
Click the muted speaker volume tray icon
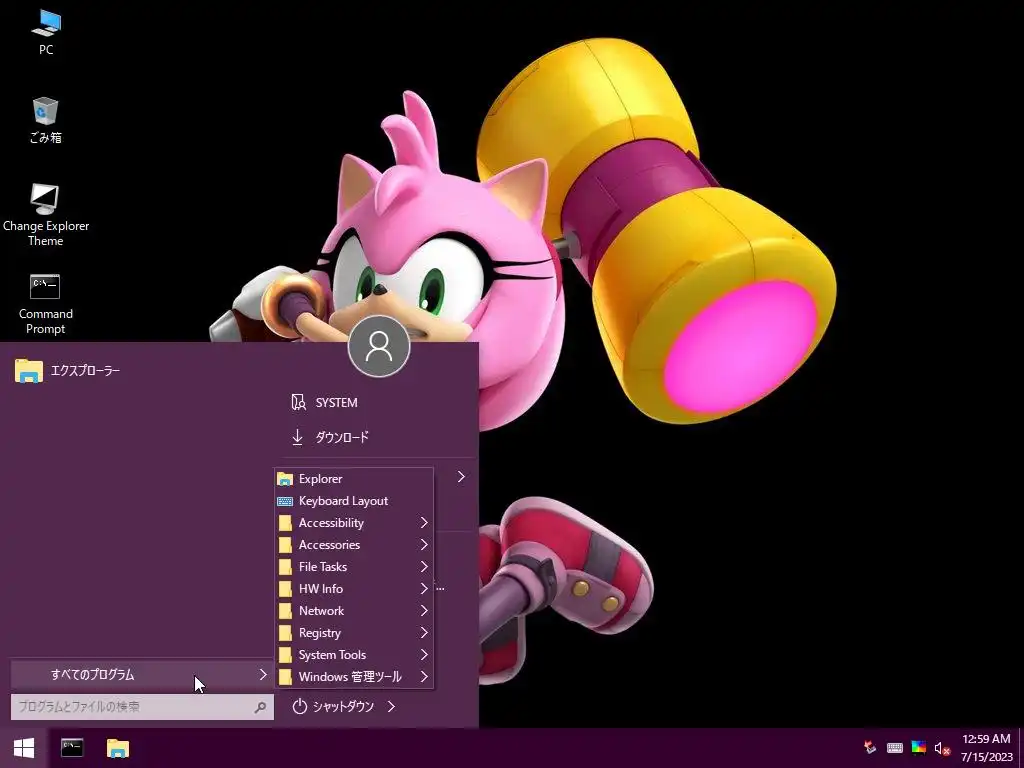pos(942,748)
